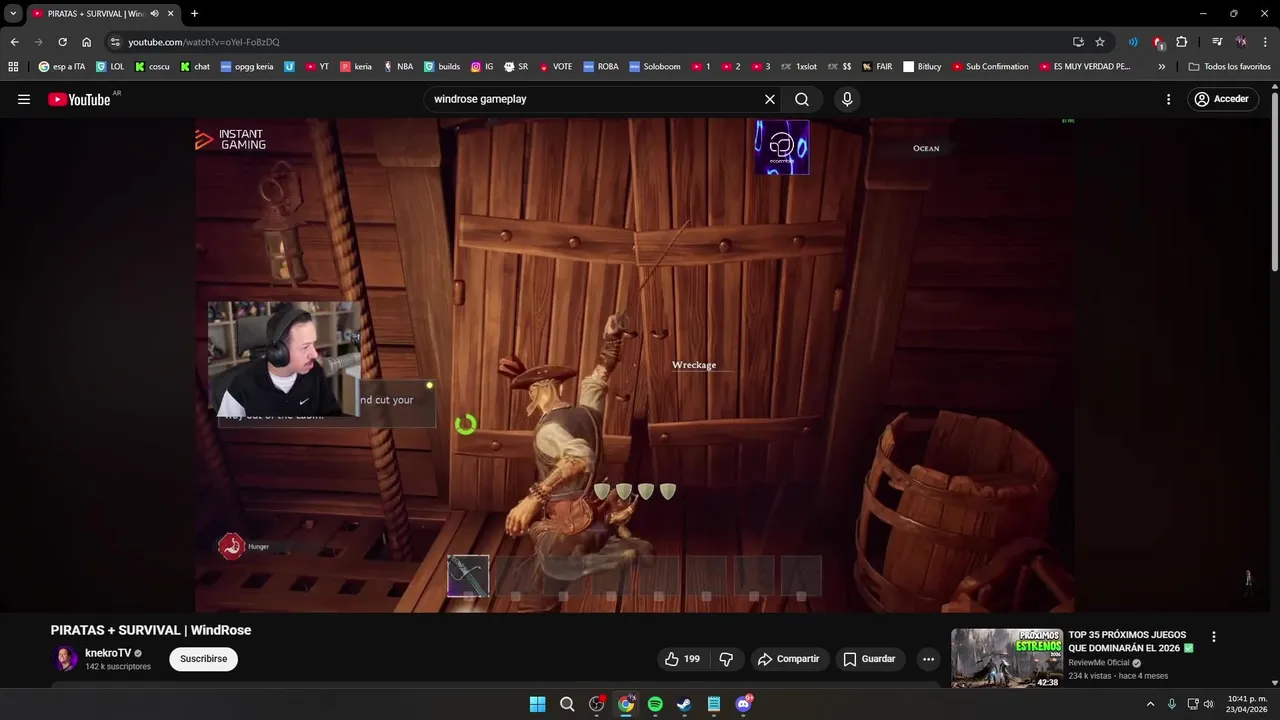Image resolution: width=1280 pixels, height=720 pixels.
Task: View site information icon in address bar
Action: pyautogui.click(x=115, y=42)
